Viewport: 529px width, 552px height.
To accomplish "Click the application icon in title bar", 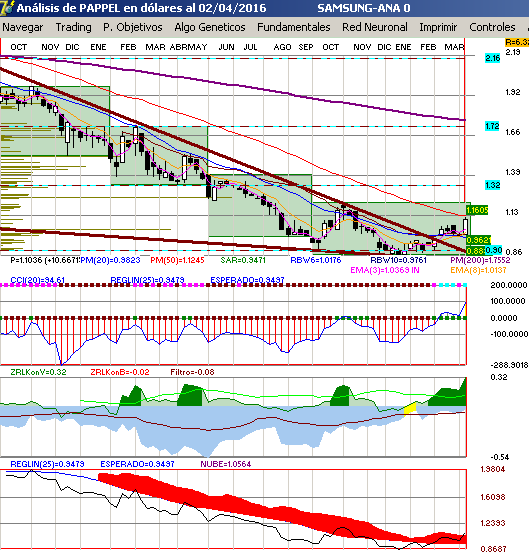I will pyautogui.click(x=7, y=8).
